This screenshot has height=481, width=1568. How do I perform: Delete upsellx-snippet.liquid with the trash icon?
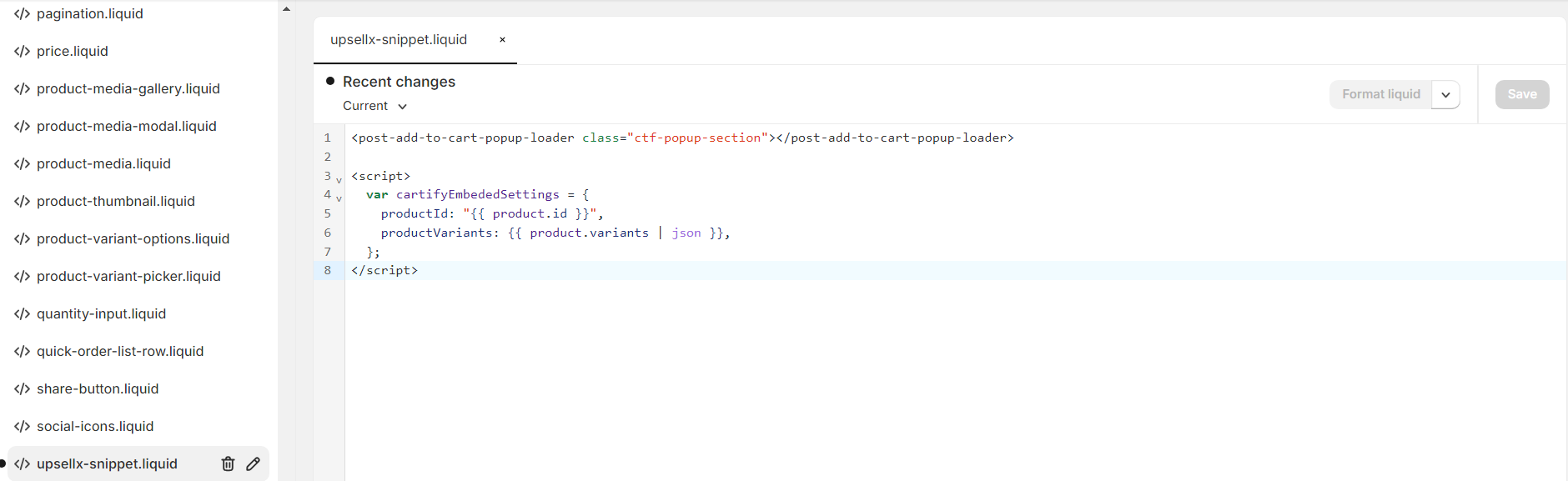(x=228, y=463)
